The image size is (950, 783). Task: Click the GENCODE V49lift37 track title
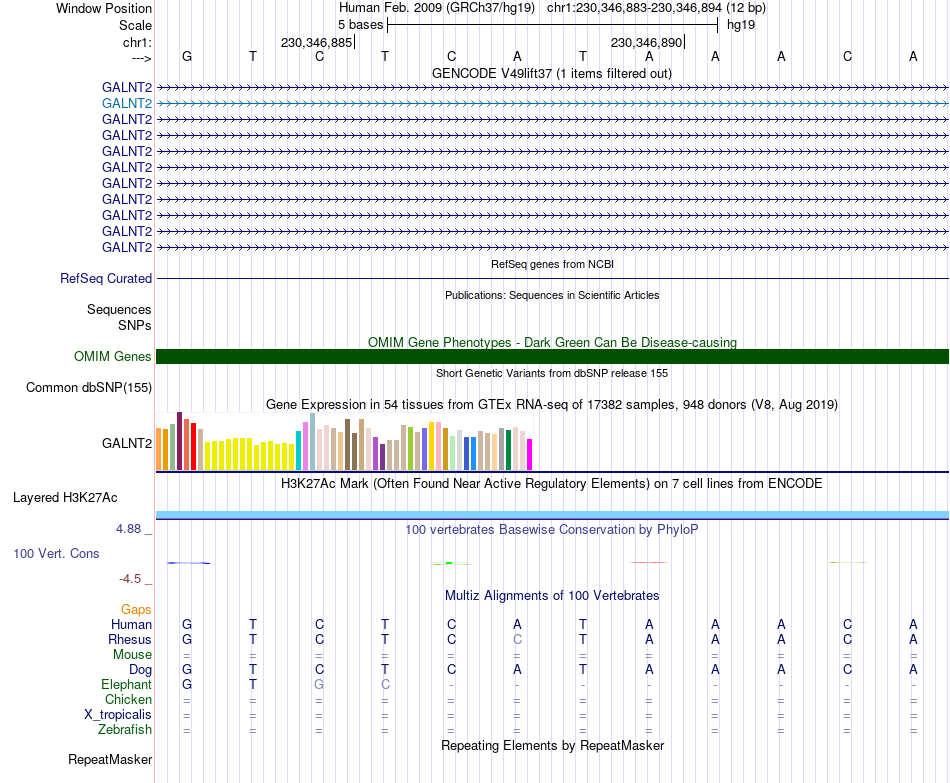tap(552, 74)
